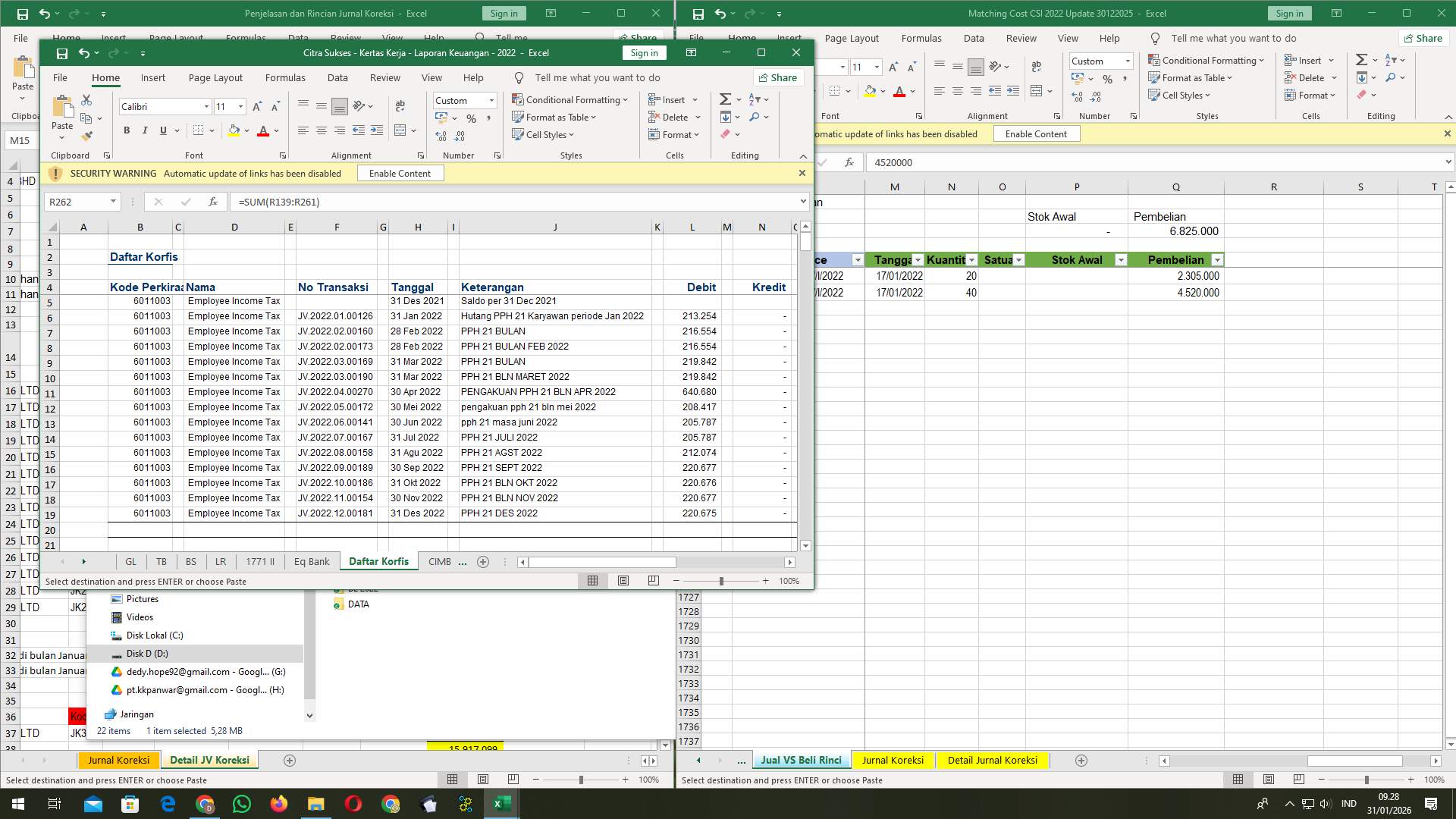The width and height of the screenshot is (1456, 819).
Task: Click inside the formula bar showing SUM
Action: click(x=379, y=202)
